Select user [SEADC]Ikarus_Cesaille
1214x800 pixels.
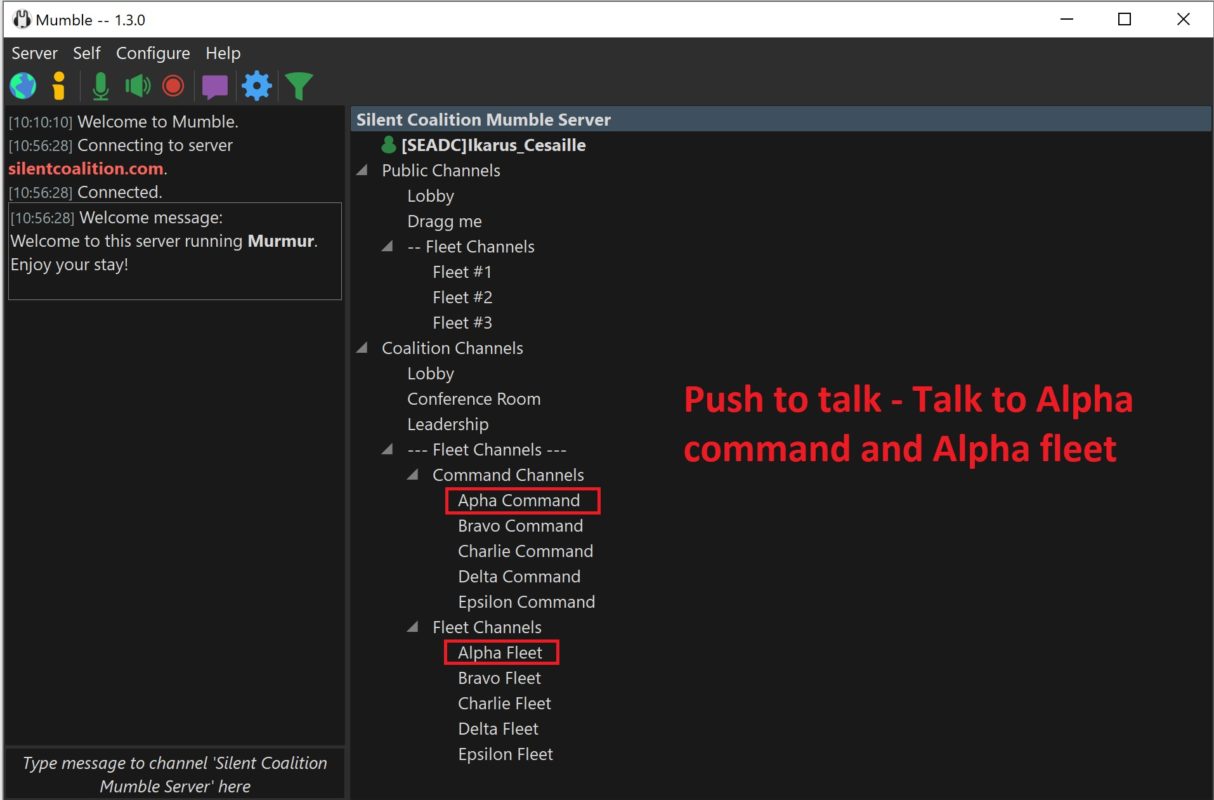click(493, 145)
